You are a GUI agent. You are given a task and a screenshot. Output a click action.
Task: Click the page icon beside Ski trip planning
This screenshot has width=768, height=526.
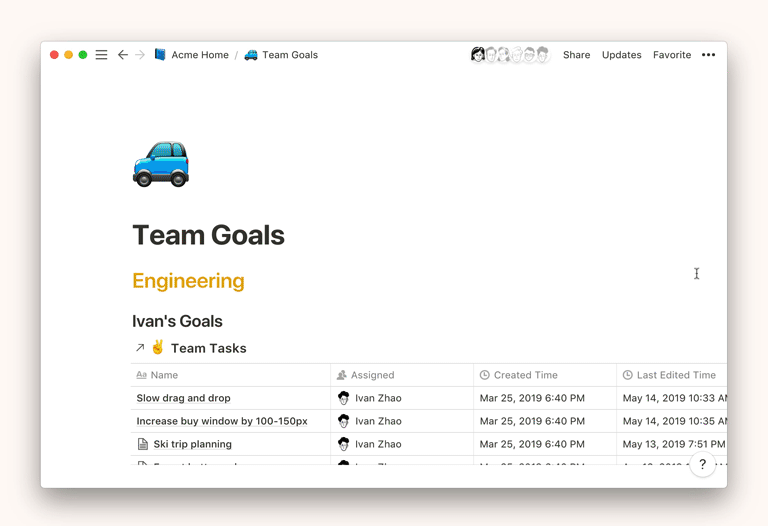(142, 444)
